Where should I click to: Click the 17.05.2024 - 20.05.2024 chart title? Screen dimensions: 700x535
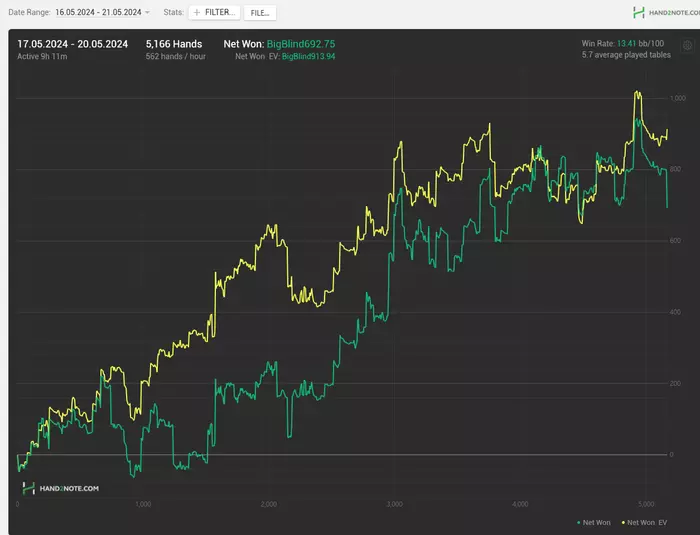coord(72,44)
